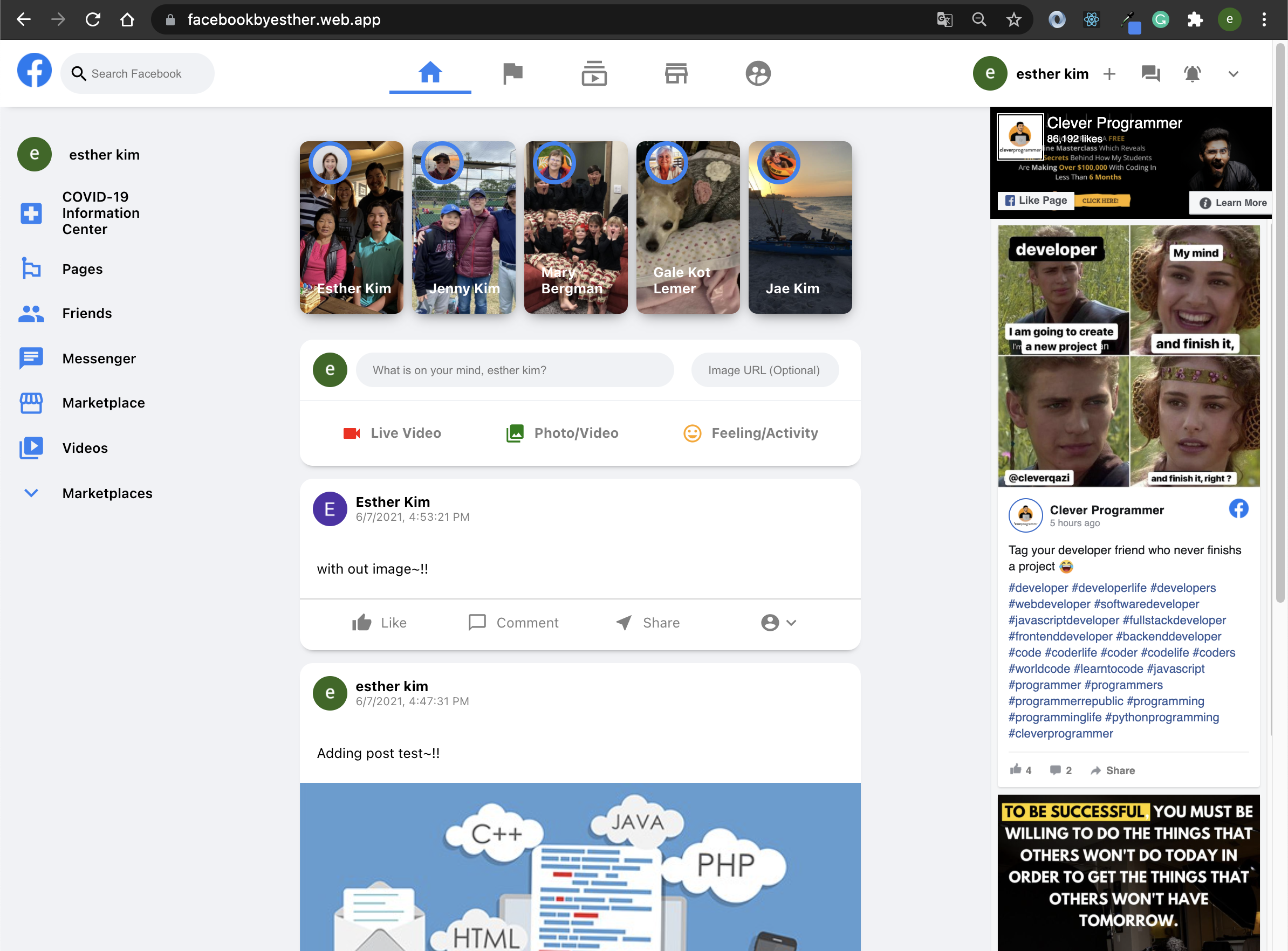Open Watch using the video icon
This screenshot has height=951, width=1288.
click(x=594, y=73)
